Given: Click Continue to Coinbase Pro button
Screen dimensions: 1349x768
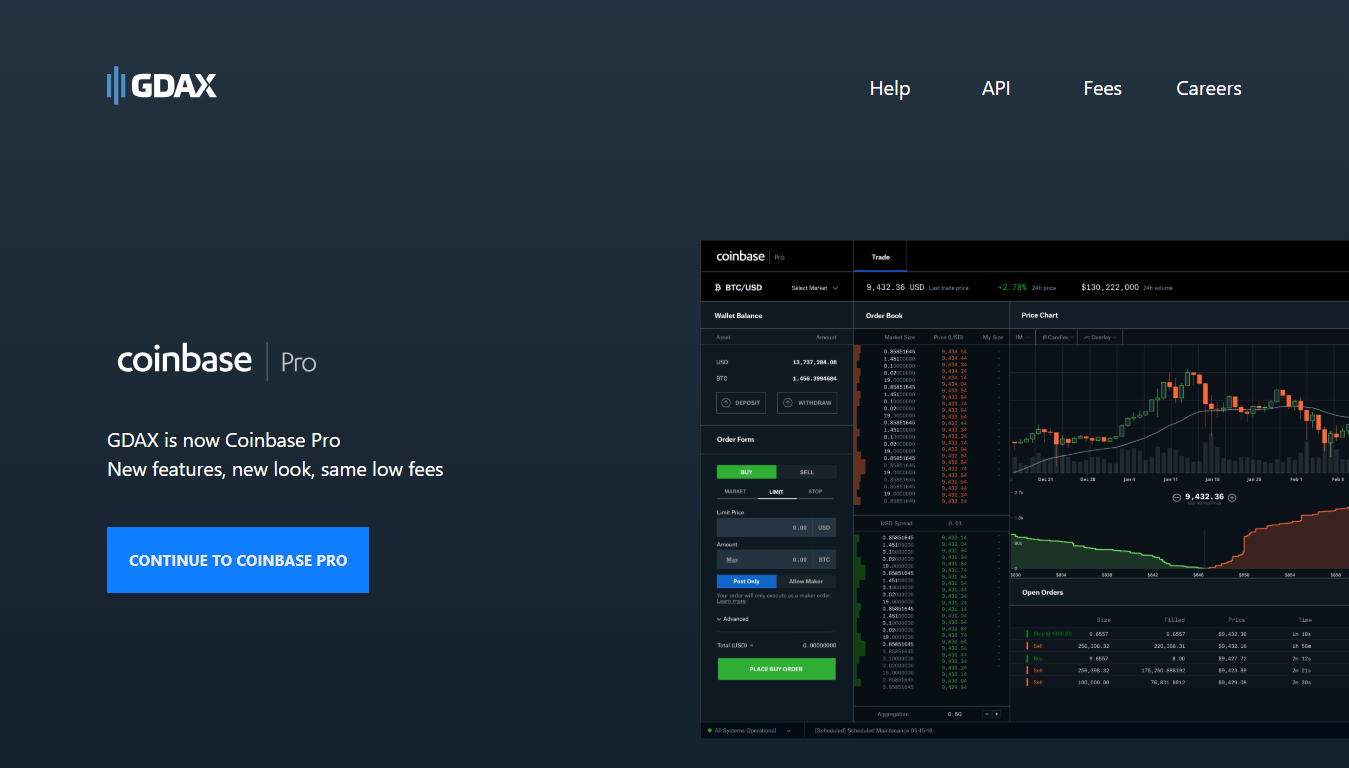Looking at the screenshot, I should pyautogui.click(x=238, y=560).
